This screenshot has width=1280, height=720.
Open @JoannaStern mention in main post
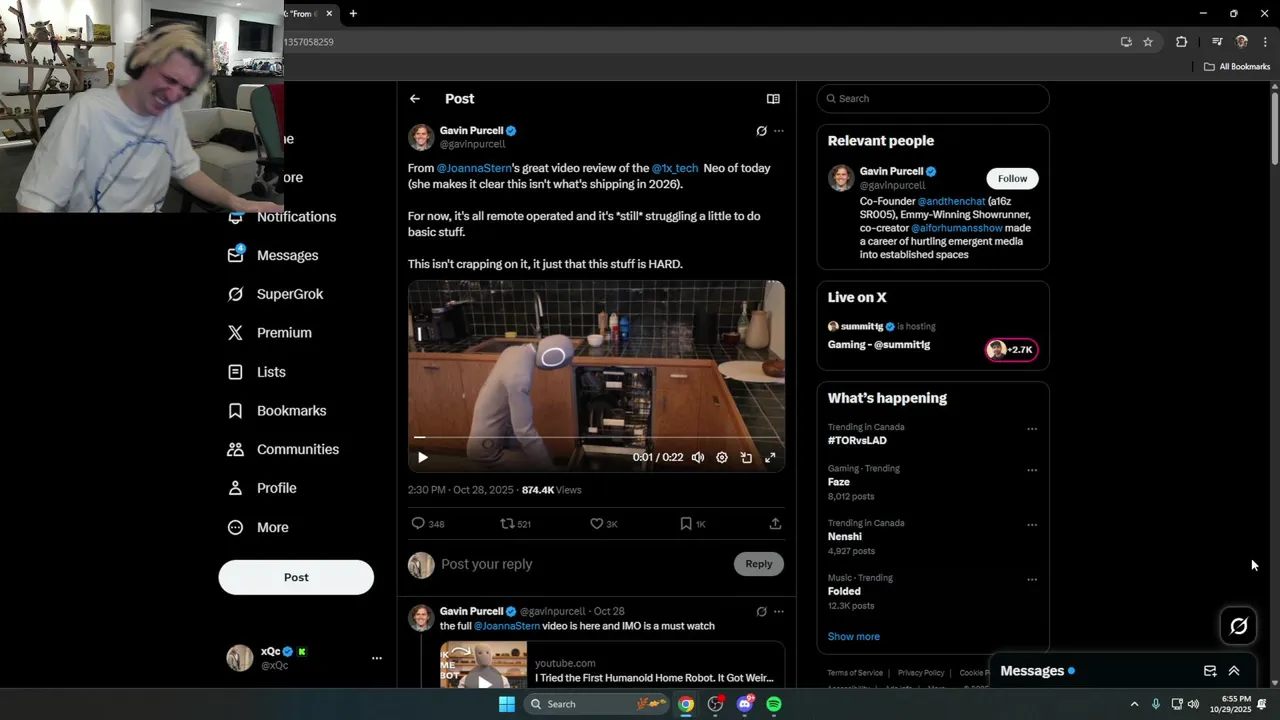point(474,168)
